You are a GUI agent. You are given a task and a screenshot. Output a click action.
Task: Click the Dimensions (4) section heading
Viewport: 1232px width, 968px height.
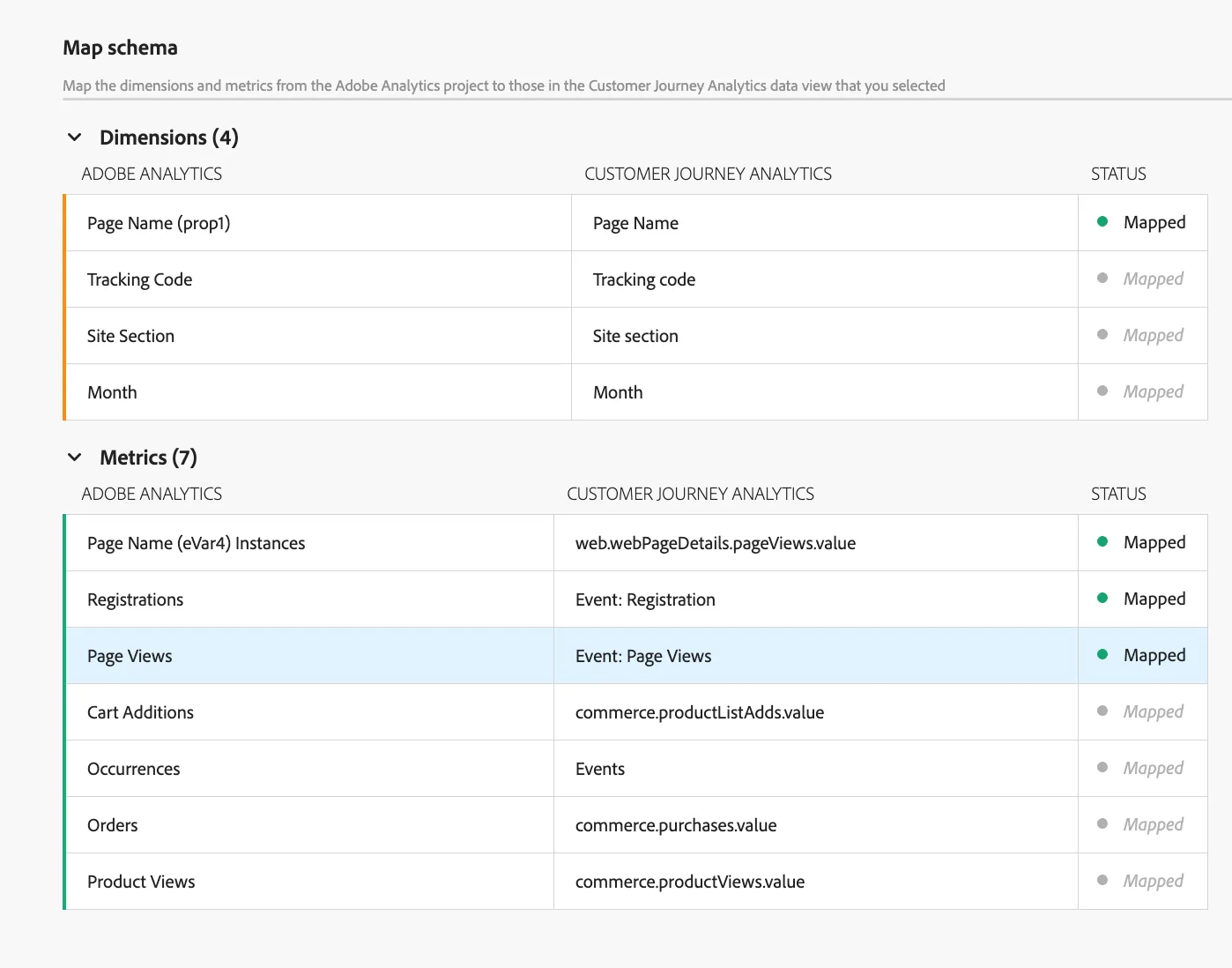pos(169,138)
